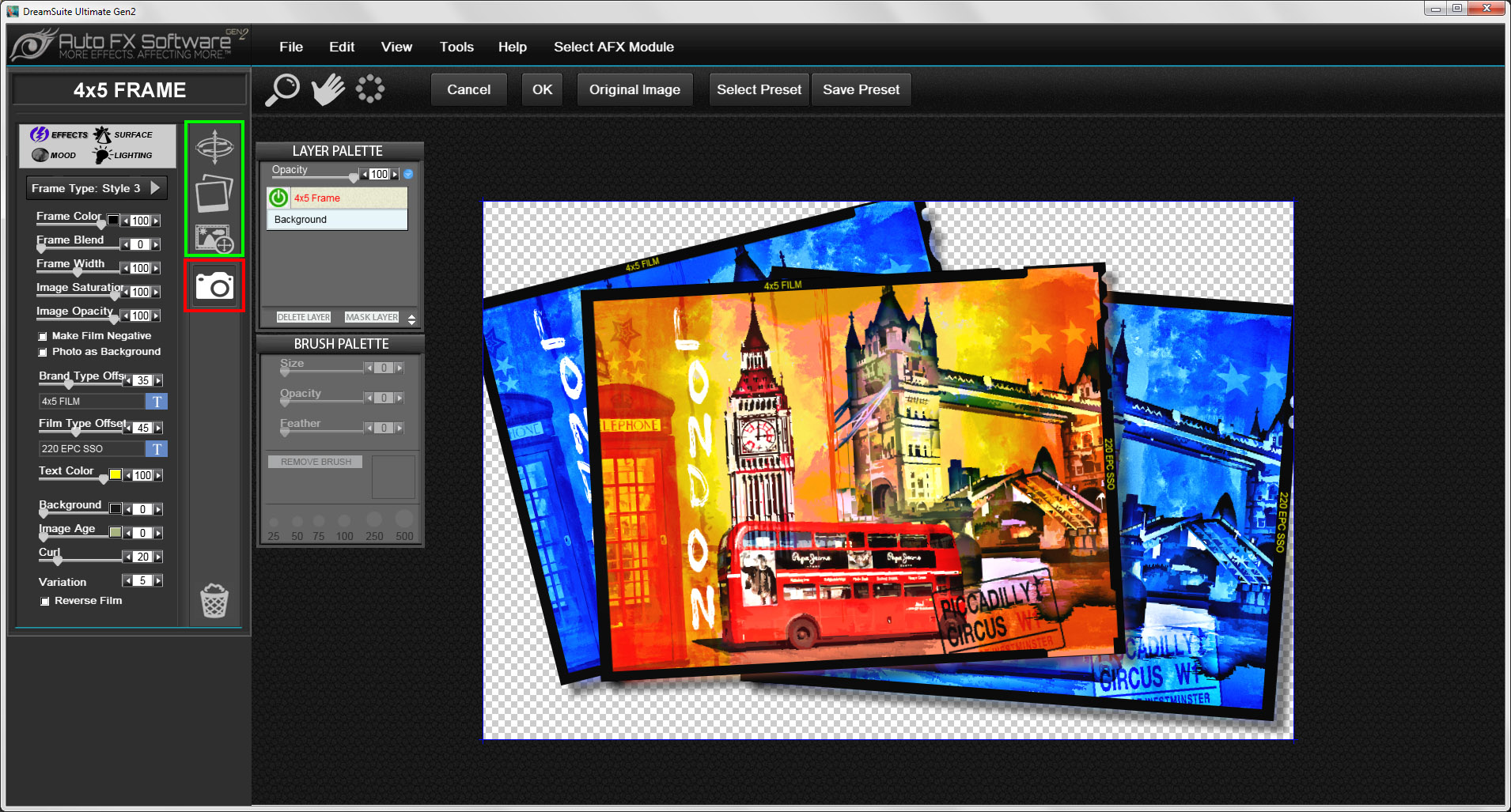Click the Curl slider track
The width and height of the screenshot is (1511, 812).
click(80, 560)
